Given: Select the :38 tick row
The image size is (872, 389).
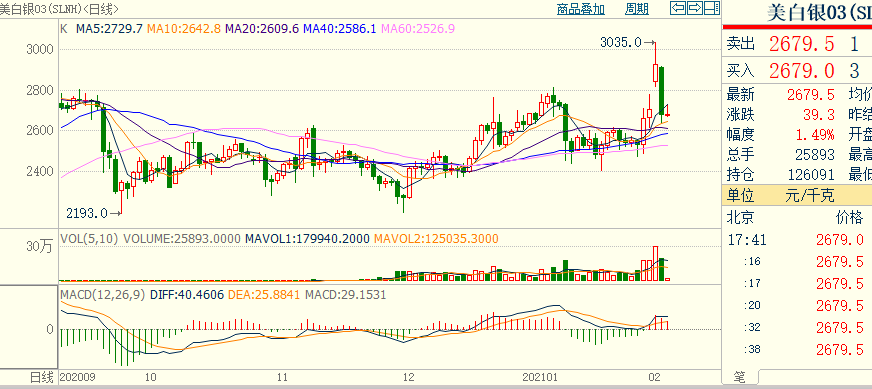Looking at the screenshot, I should pos(797,349).
